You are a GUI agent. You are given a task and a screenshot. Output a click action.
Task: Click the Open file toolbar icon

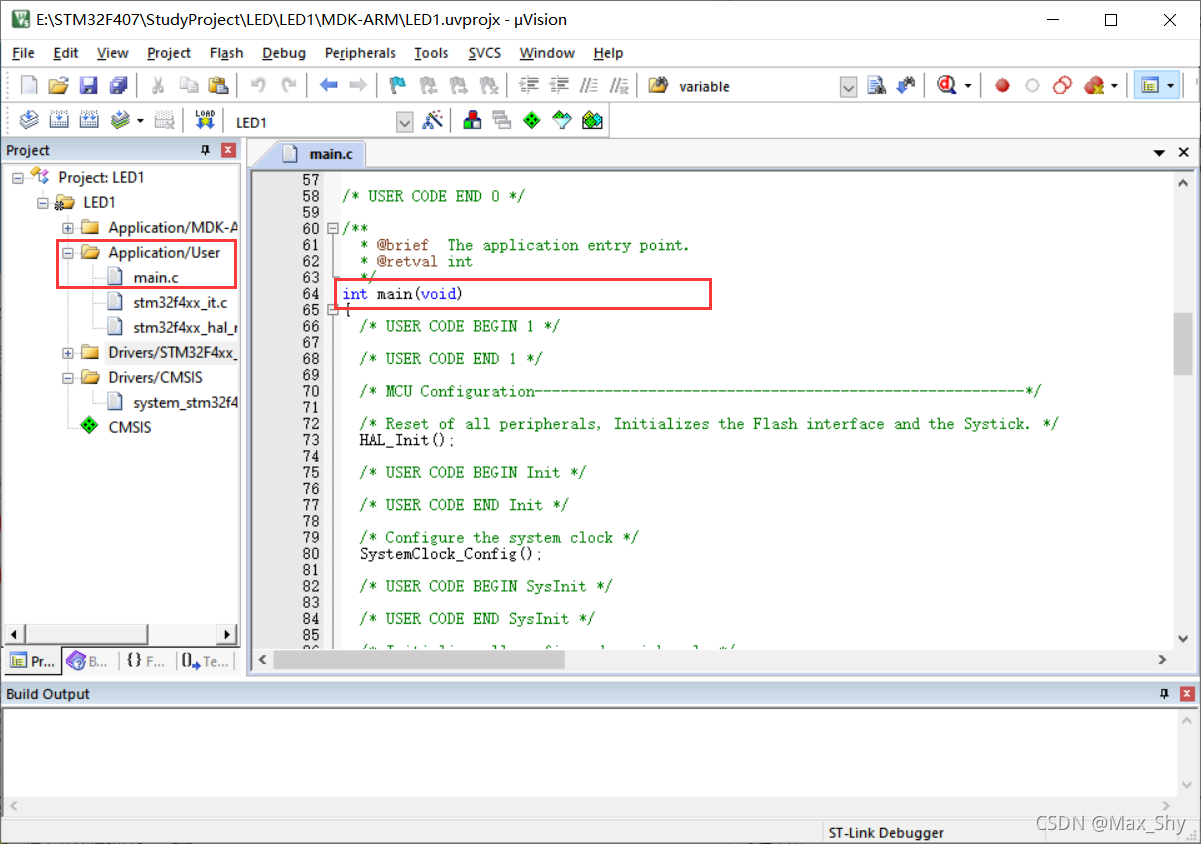coord(59,86)
